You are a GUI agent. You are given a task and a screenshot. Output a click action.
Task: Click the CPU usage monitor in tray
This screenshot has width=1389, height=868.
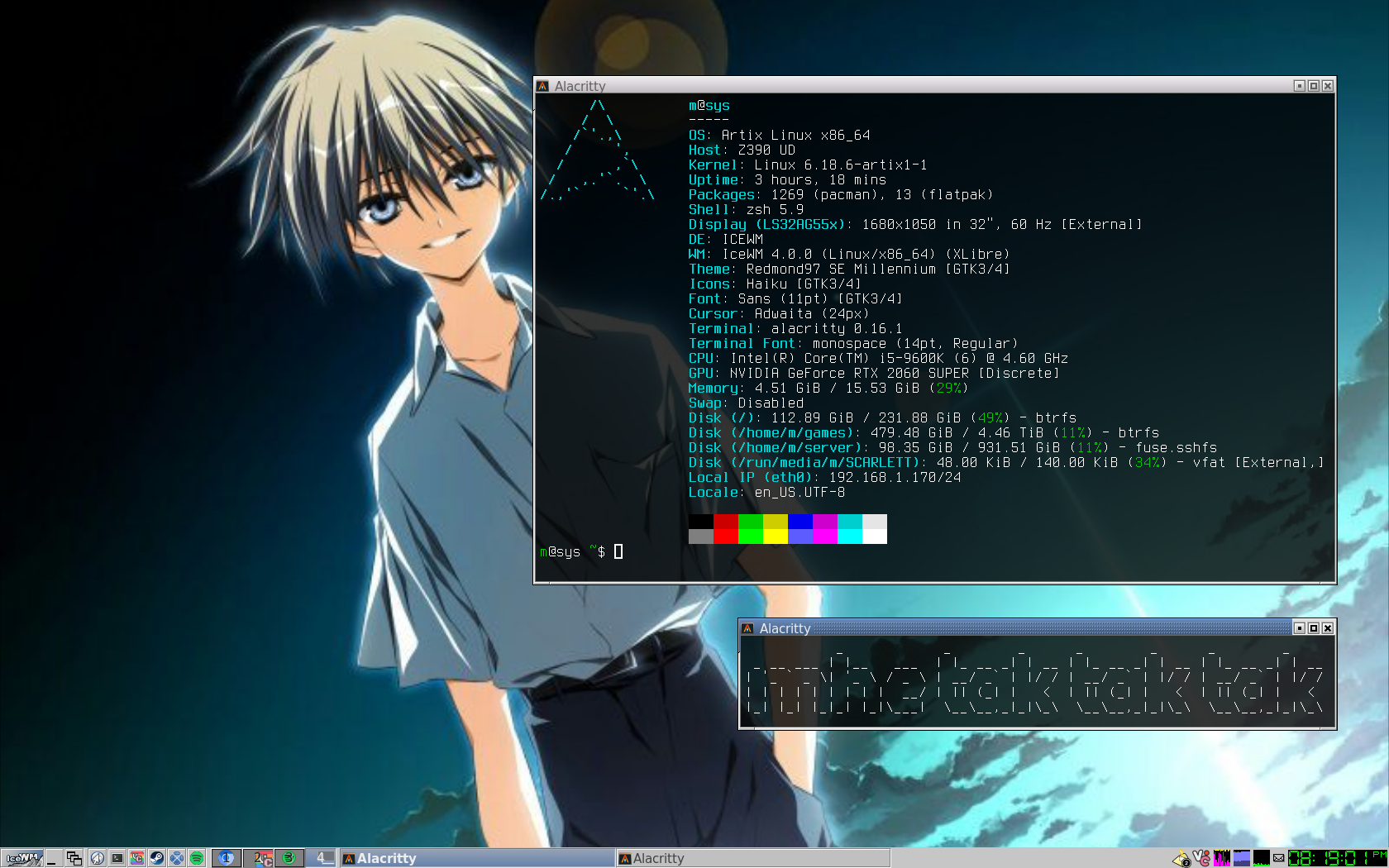(1221, 858)
